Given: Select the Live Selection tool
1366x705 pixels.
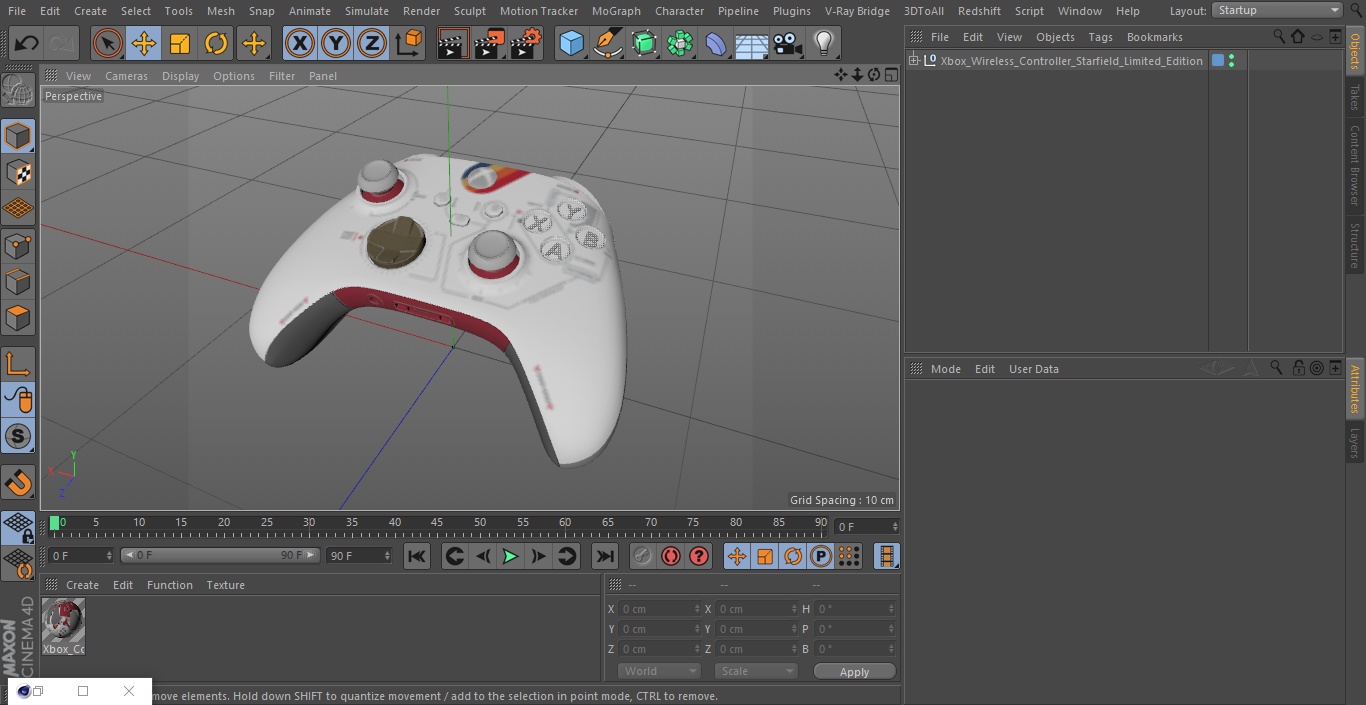Looking at the screenshot, I should point(108,44).
